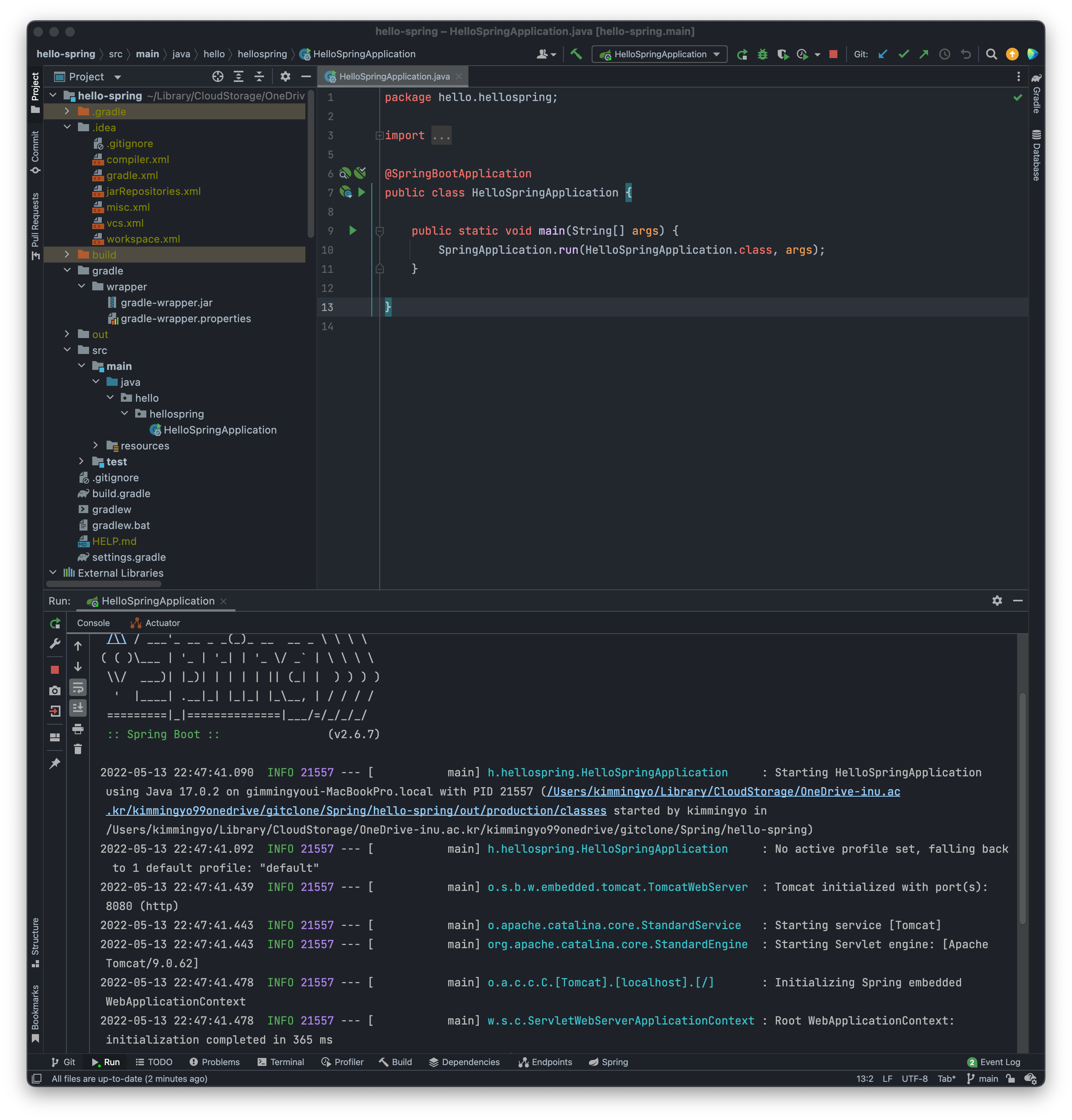Toggle soft-wrap in console
Image resolution: width=1072 pixels, height=1120 pixels.
[78, 687]
